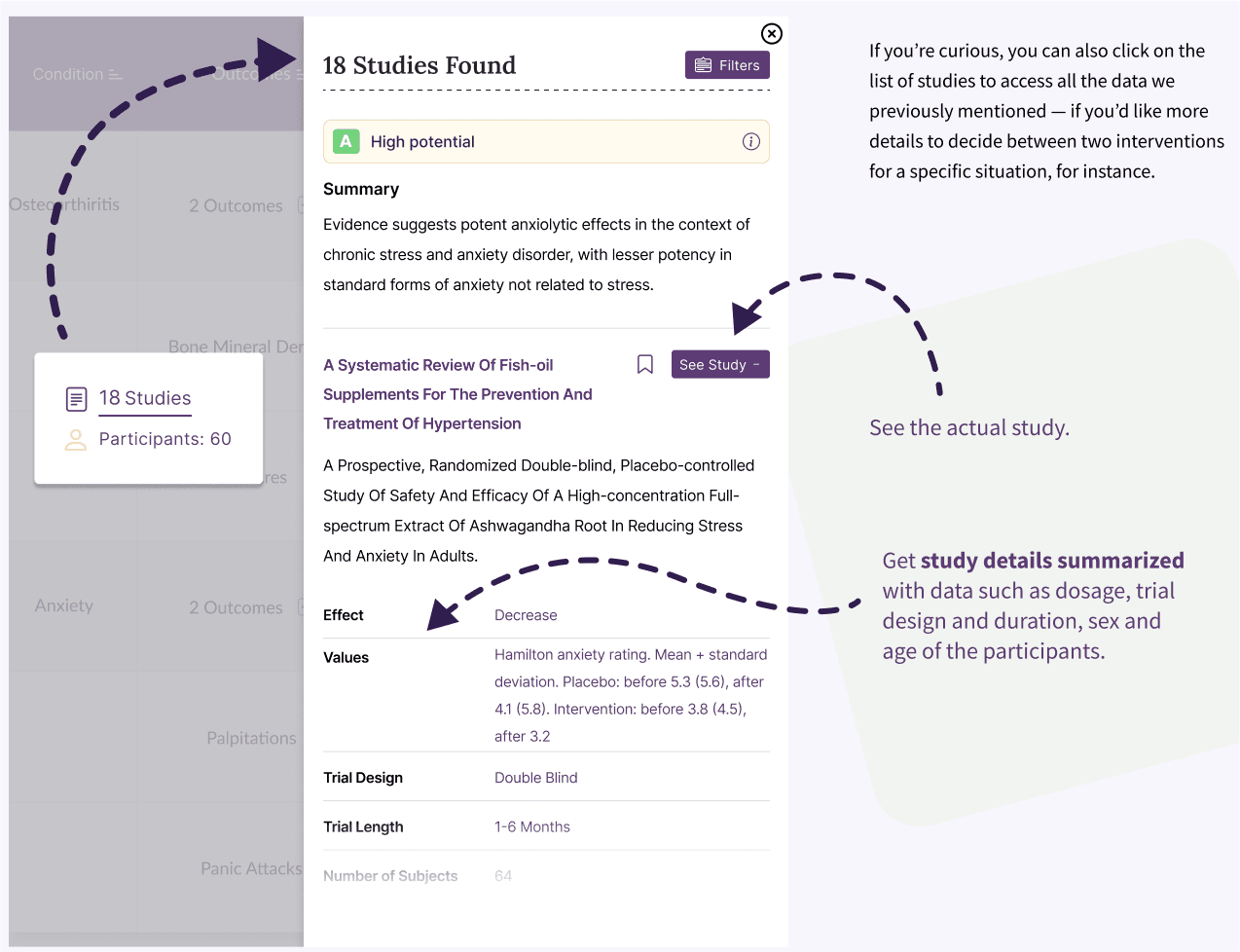Click the 18 Studies link
Screen dimensions: 1240x952
point(145,398)
